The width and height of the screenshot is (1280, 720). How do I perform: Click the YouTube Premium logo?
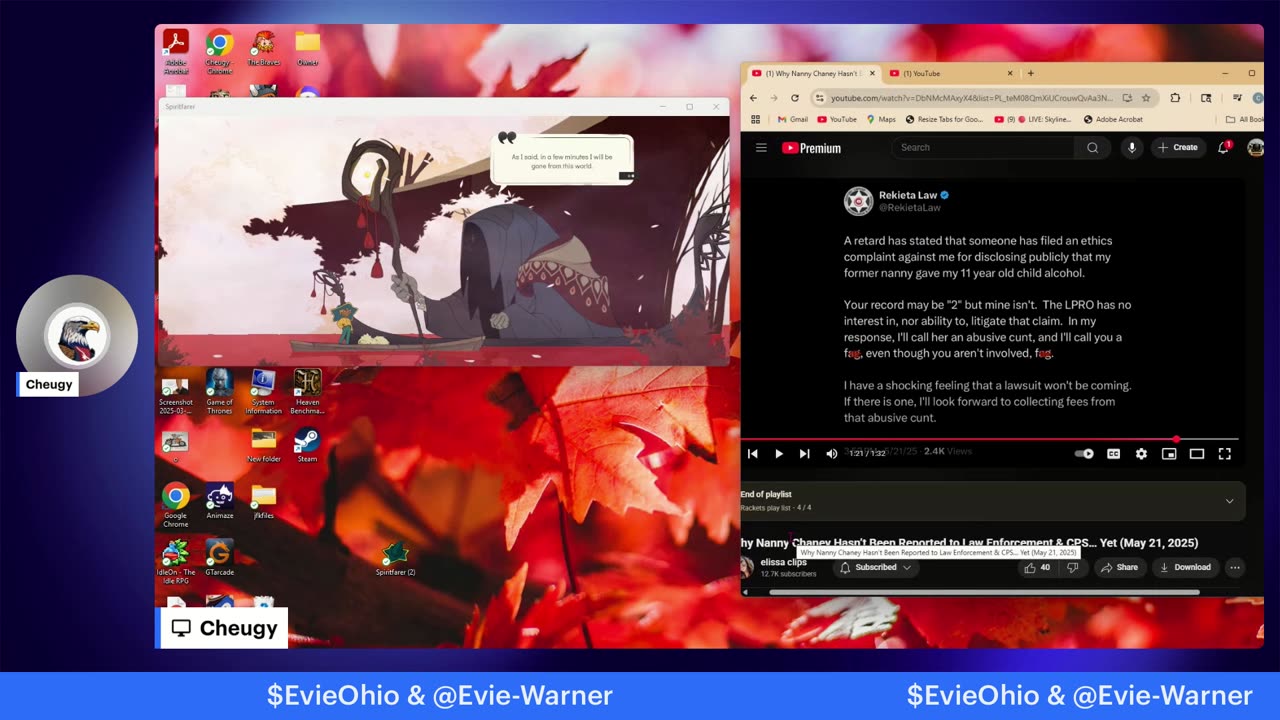tap(811, 148)
